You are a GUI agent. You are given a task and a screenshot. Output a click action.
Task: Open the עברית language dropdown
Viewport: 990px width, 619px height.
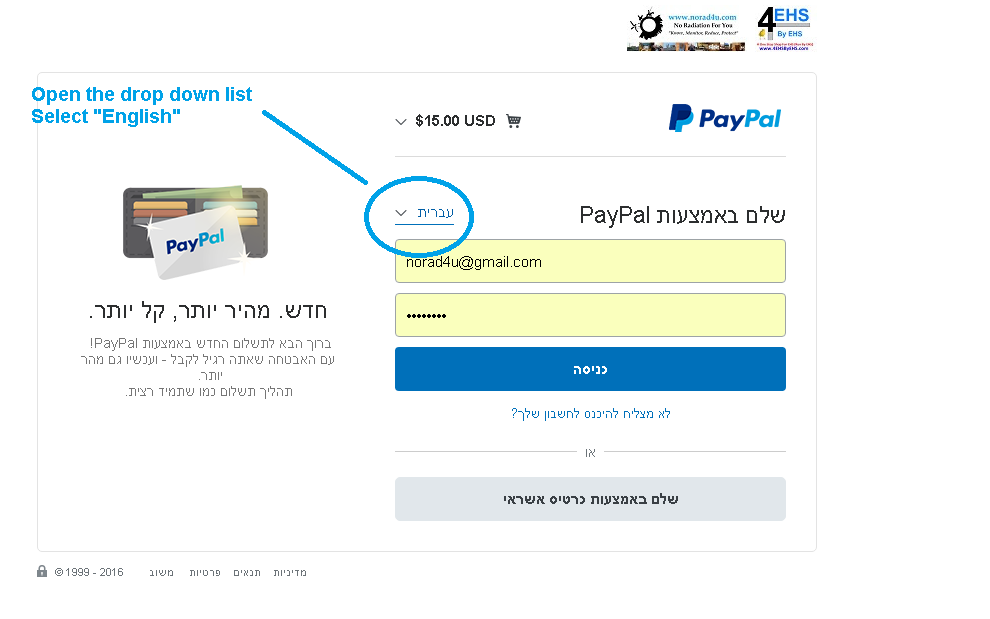424,213
